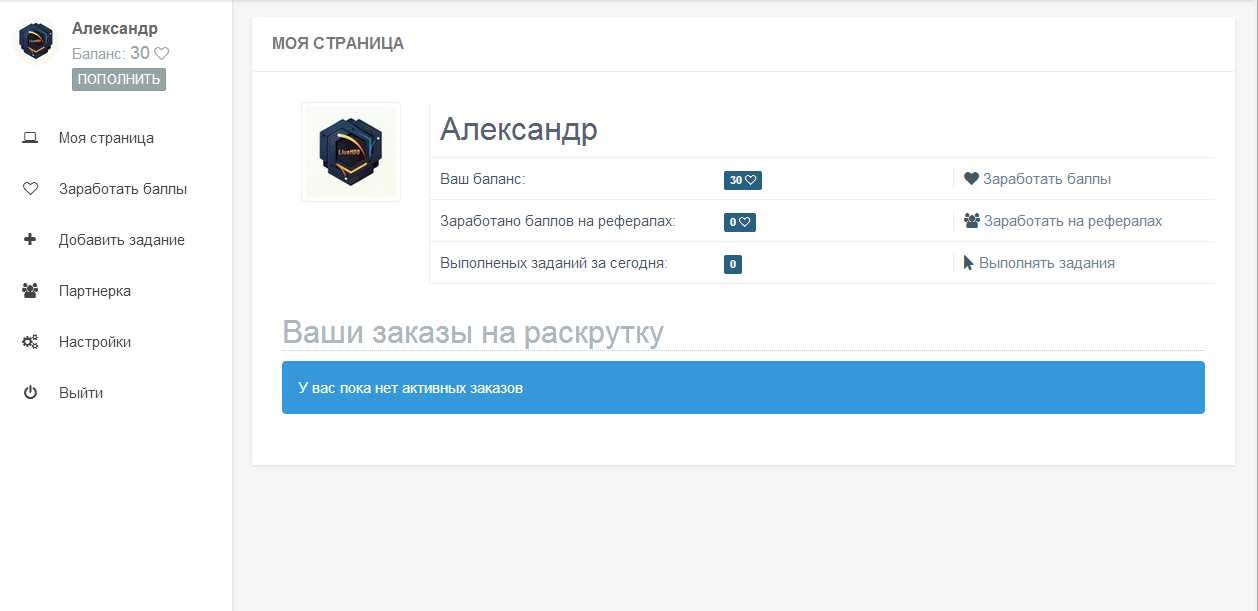Go to Добавить задание in sidebar
1258x611 pixels.
pos(122,240)
